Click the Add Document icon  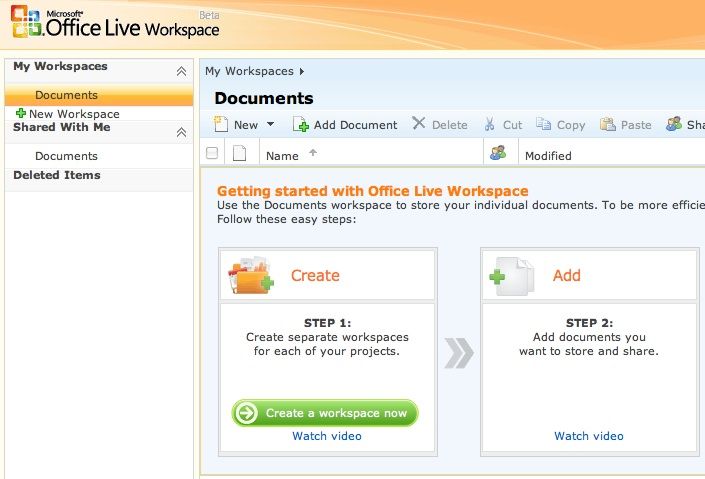[x=300, y=124]
